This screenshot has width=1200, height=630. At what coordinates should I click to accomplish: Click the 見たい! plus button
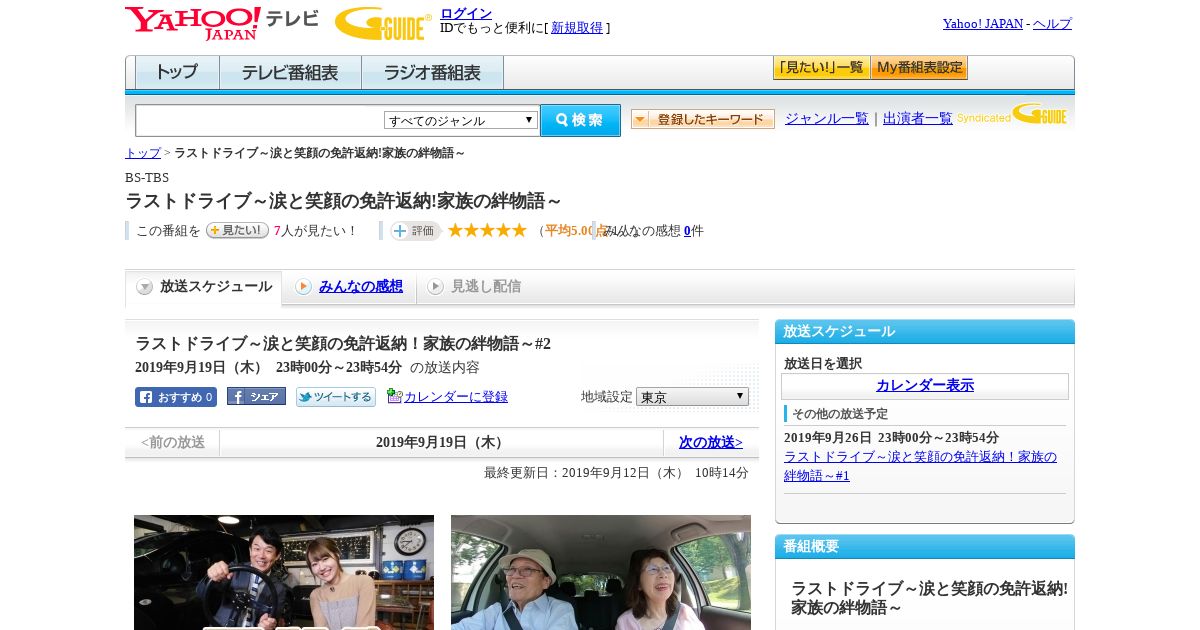point(237,230)
